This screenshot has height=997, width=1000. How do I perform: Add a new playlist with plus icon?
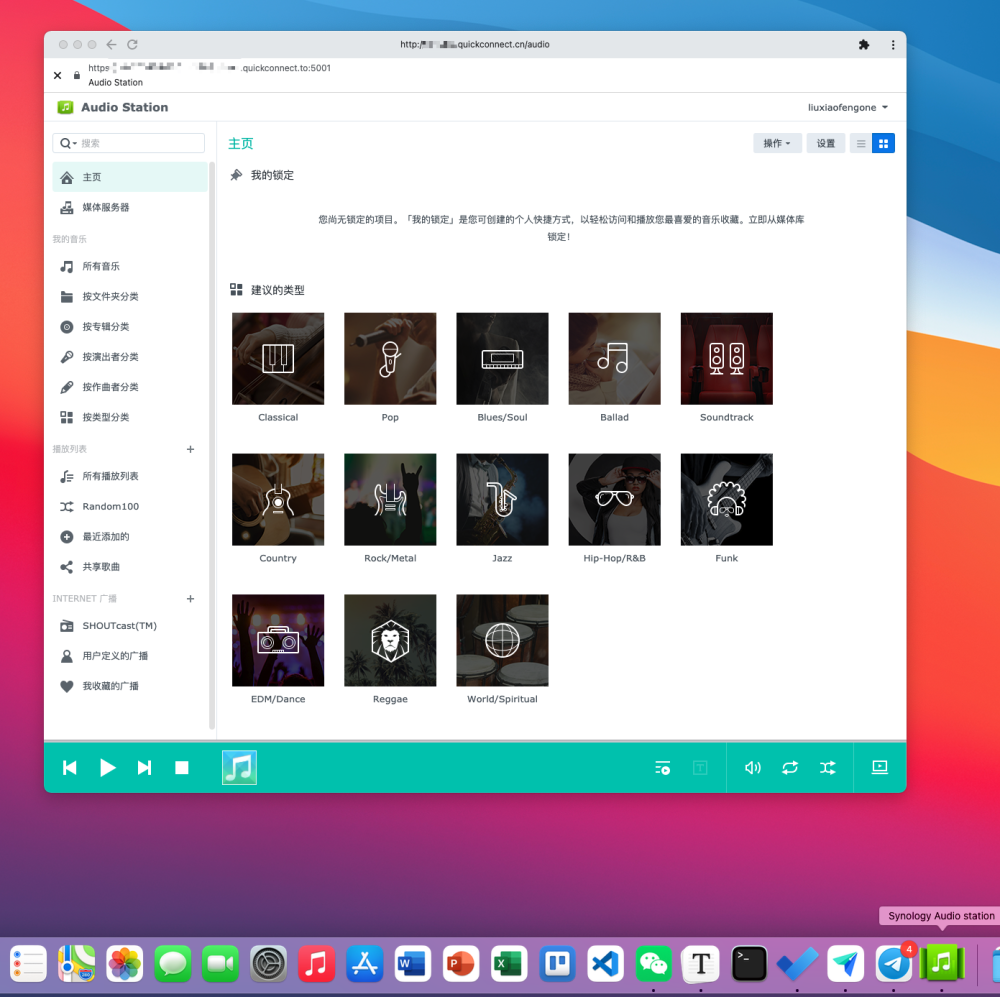[190, 449]
